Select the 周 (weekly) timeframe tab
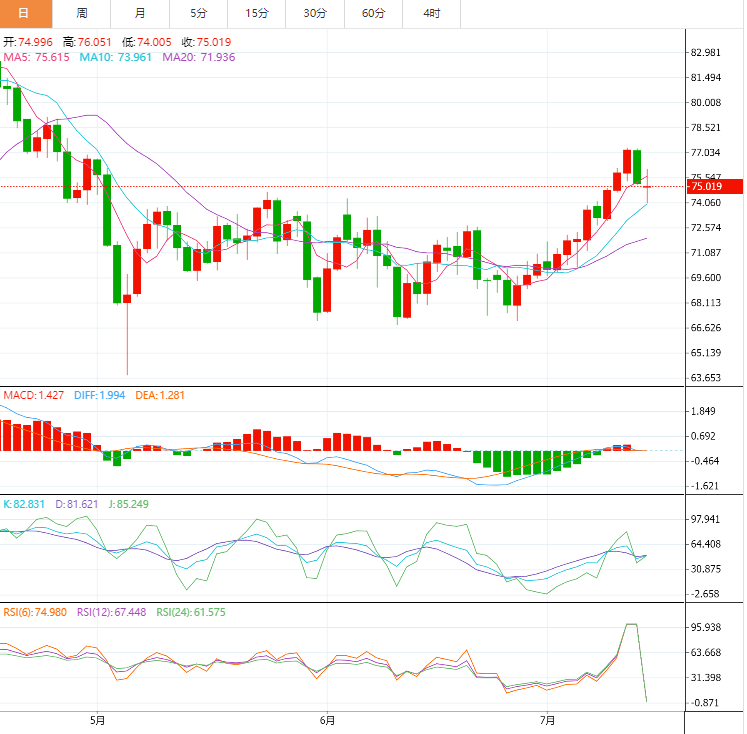 [x=81, y=13]
